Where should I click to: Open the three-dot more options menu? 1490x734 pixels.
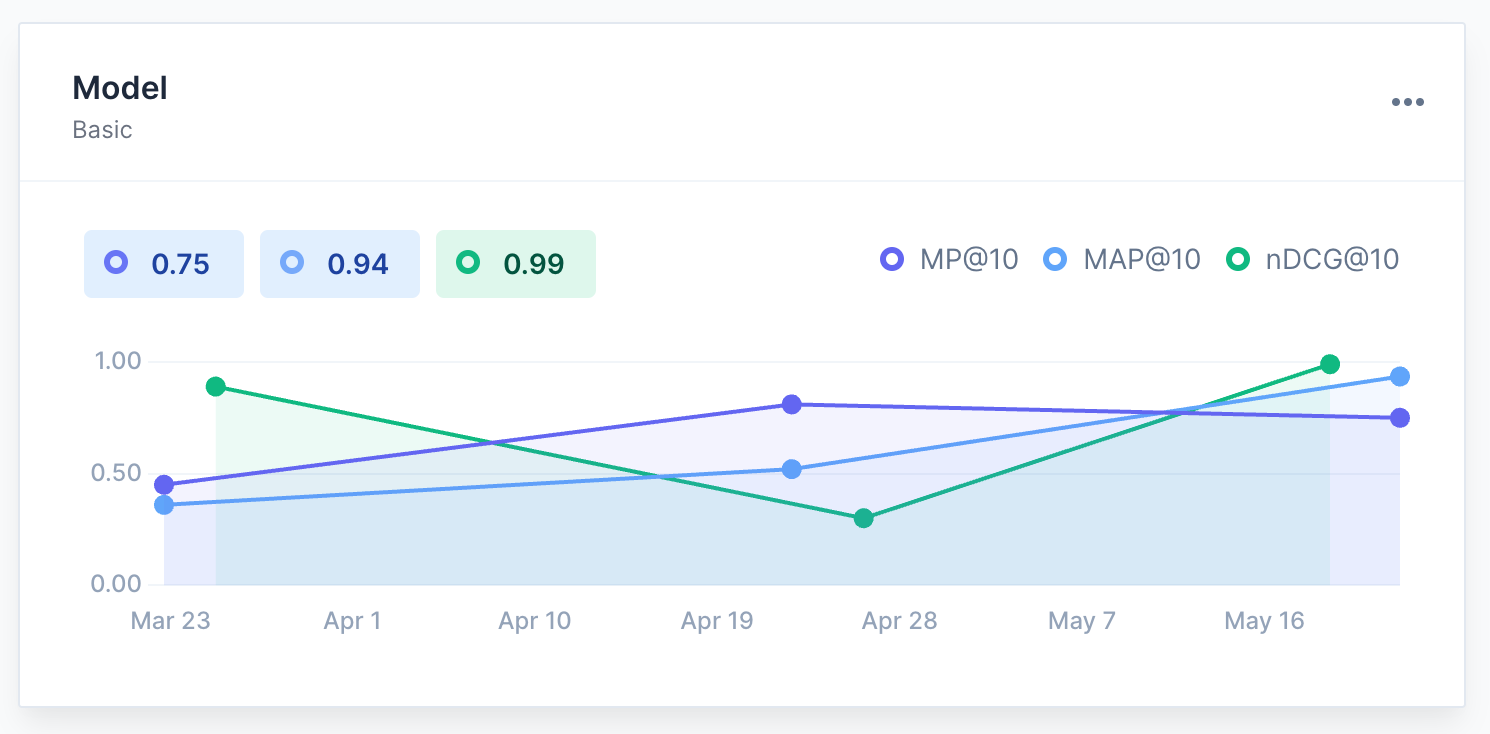pos(1407,102)
